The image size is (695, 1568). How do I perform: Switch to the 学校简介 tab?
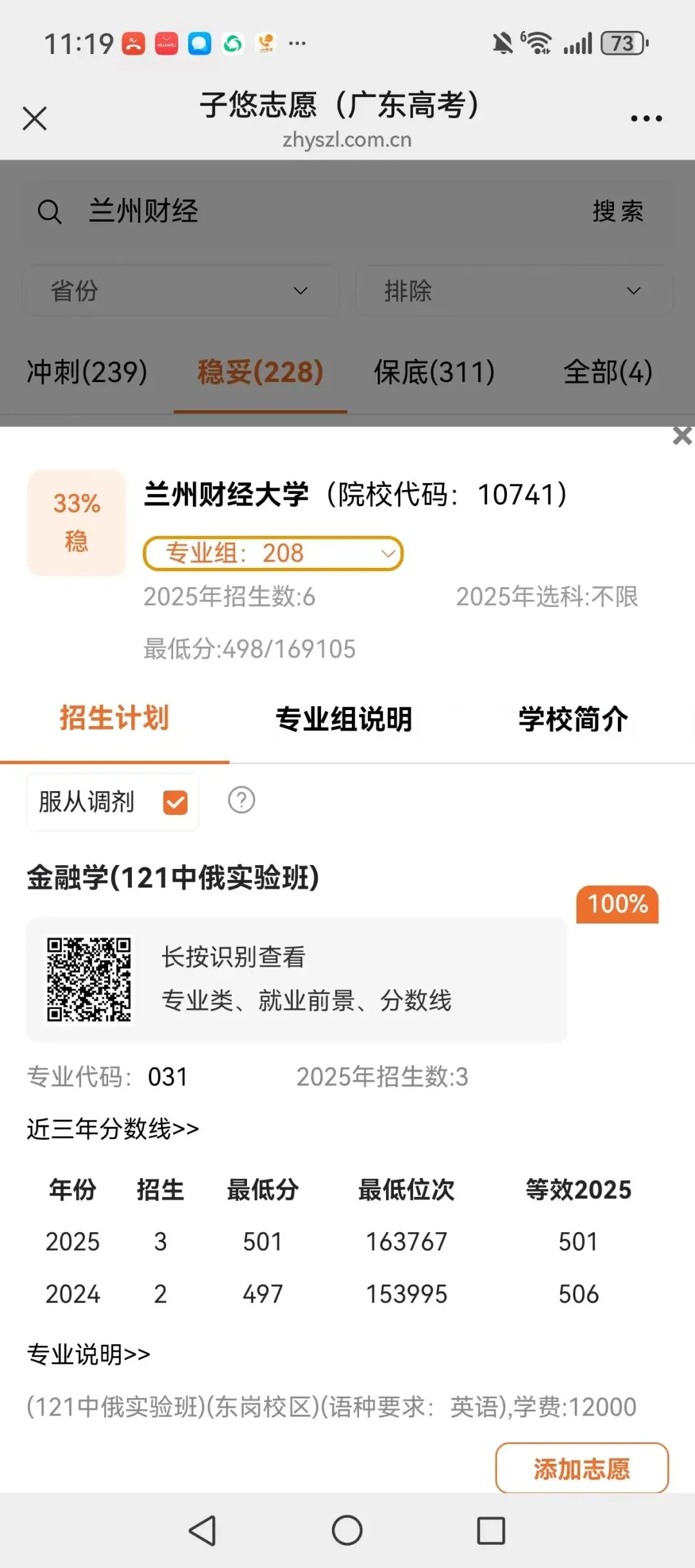pyautogui.click(x=573, y=718)
